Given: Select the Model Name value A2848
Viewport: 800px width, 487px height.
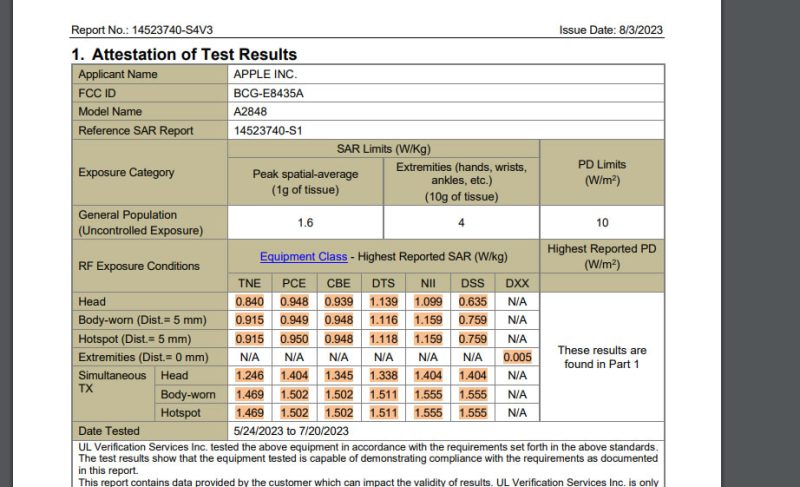Looking at the screenshot, I should (x=251, y=112).
